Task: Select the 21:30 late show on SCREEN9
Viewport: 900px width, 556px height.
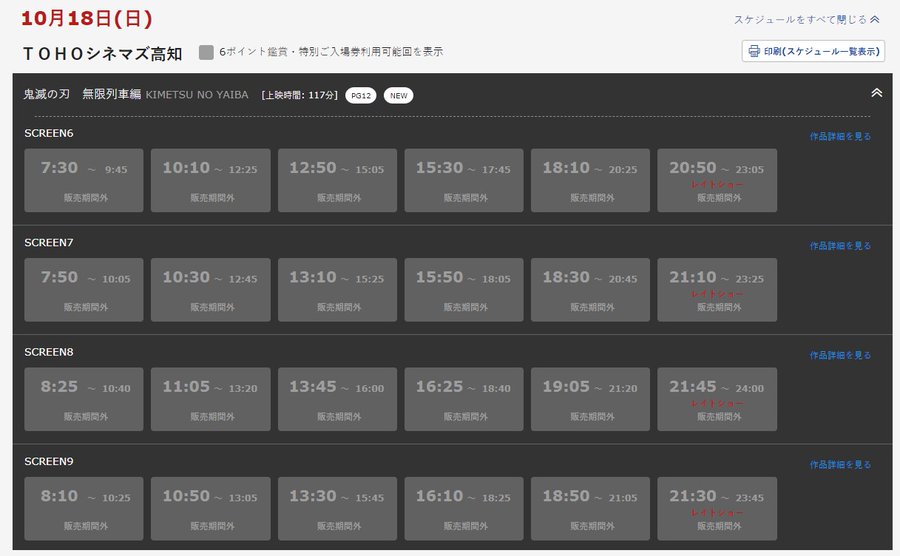Action: coord(717,509)
